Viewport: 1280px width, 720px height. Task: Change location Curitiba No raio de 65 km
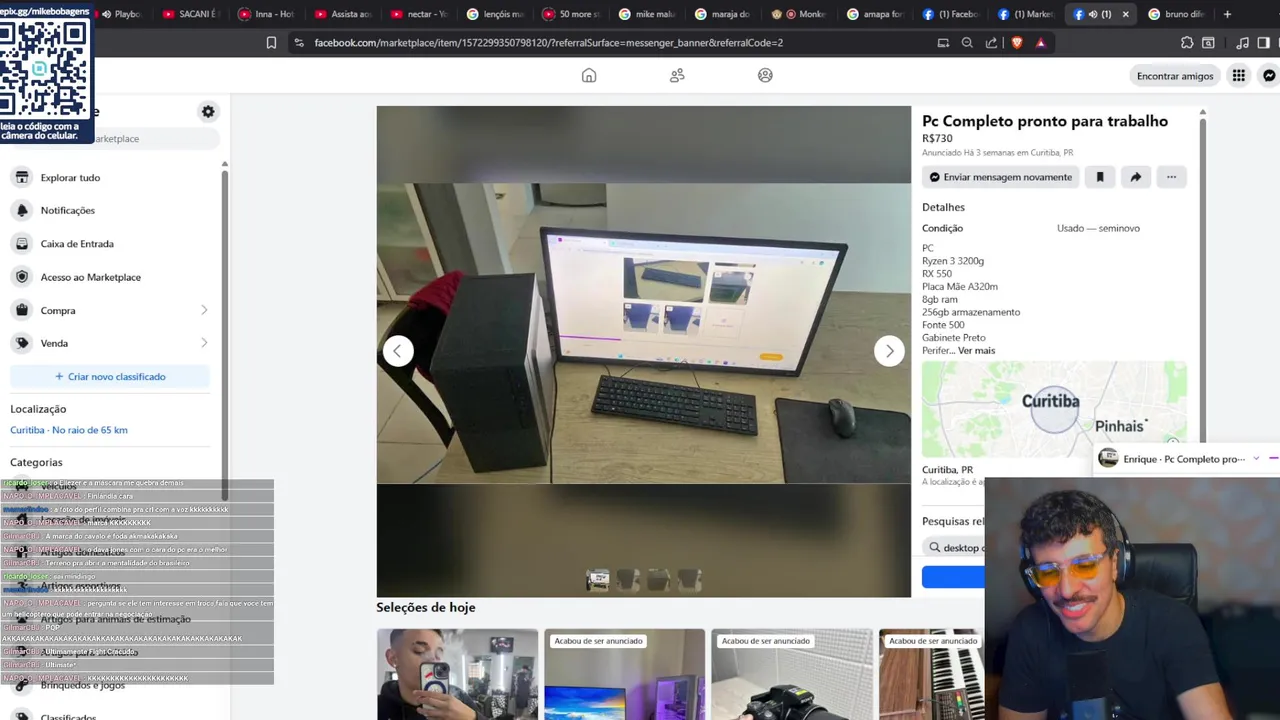coord(69,430)
